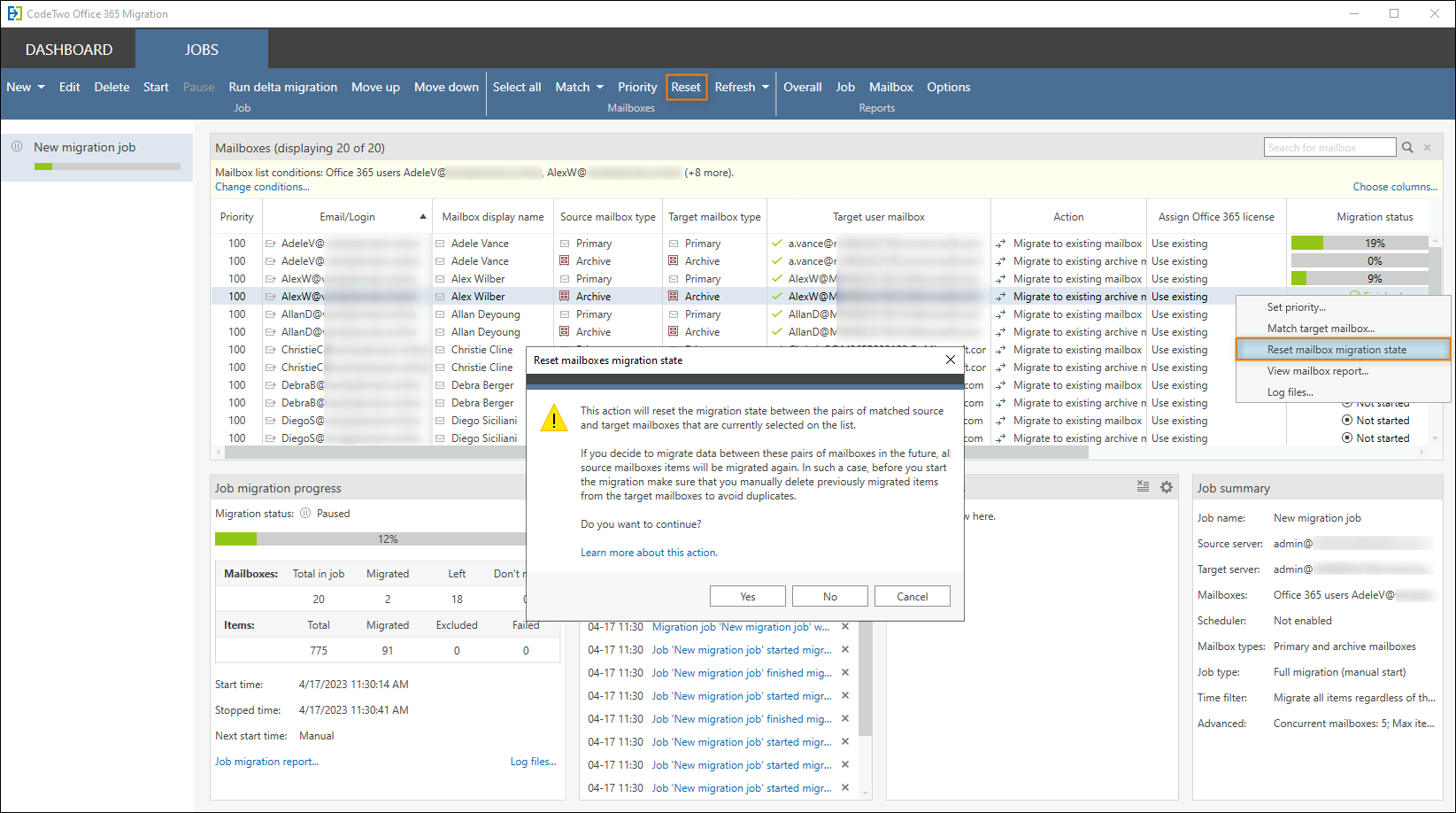Click the Start job toolbar button

(156, 87)
